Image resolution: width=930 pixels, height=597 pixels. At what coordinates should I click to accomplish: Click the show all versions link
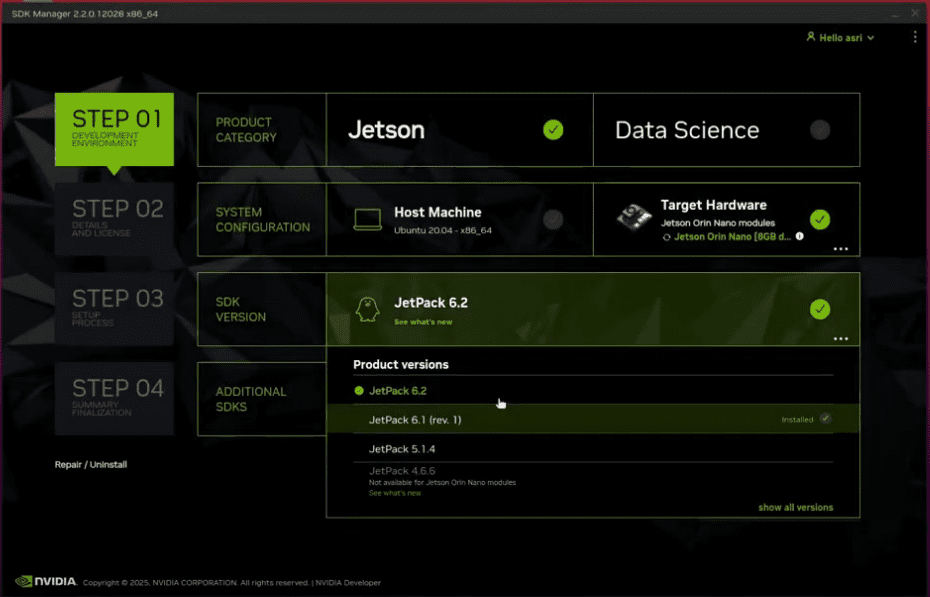(796, 507)
